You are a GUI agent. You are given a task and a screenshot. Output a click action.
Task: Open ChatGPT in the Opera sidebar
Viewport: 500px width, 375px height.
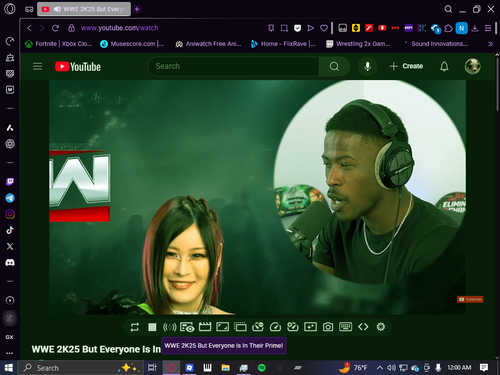pos(10,144)
